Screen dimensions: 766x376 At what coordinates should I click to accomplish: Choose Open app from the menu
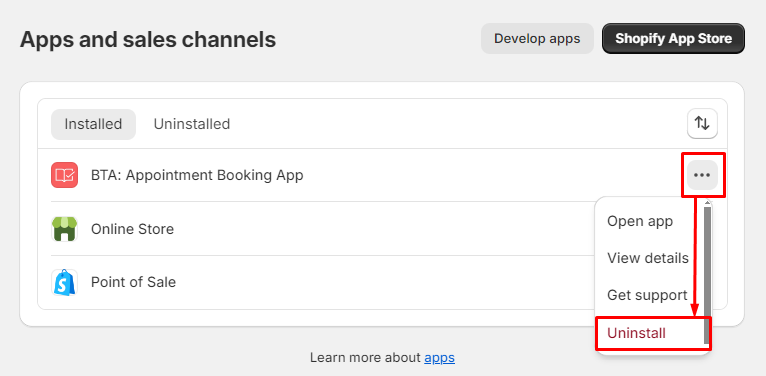(x=640, y=221)
